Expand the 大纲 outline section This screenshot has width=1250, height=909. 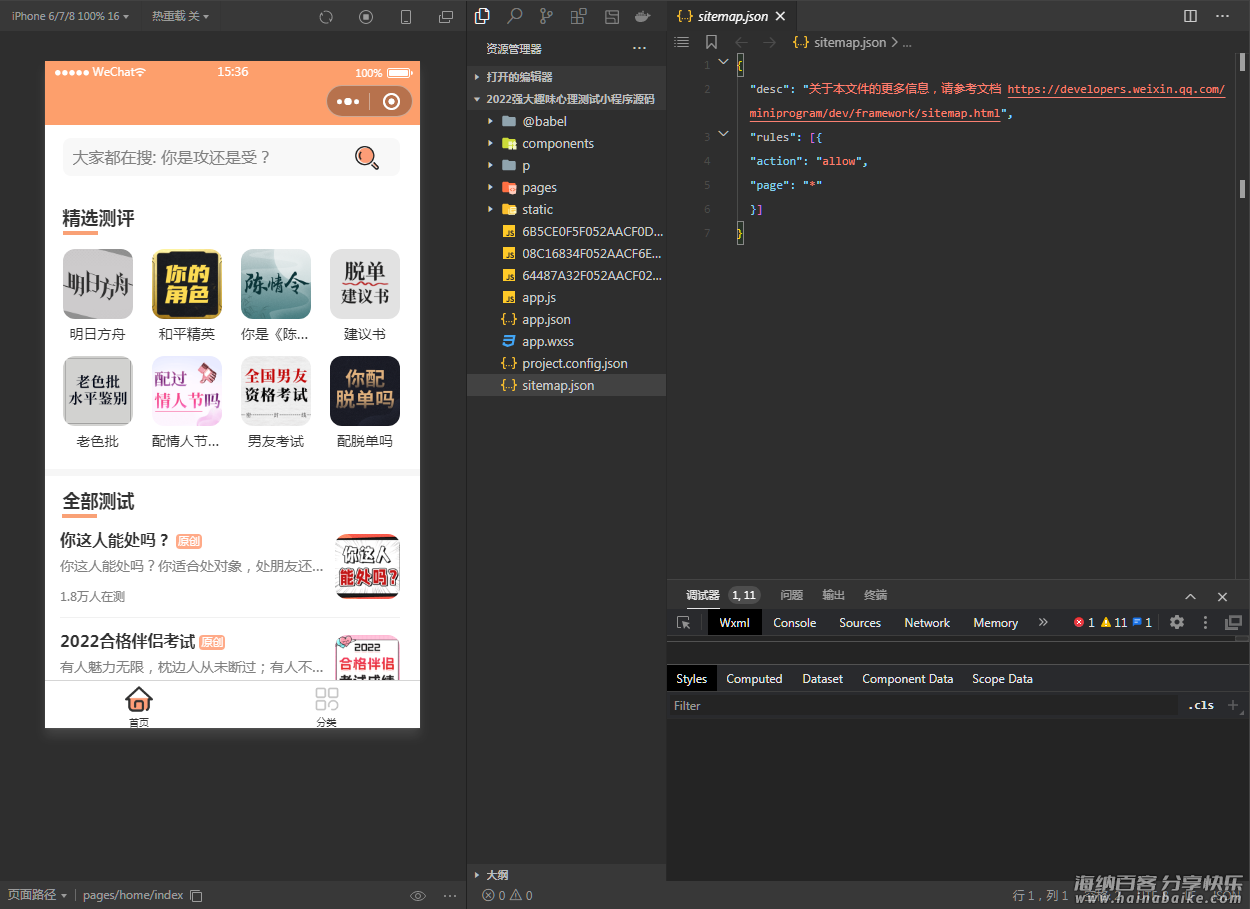coord(566,874)
